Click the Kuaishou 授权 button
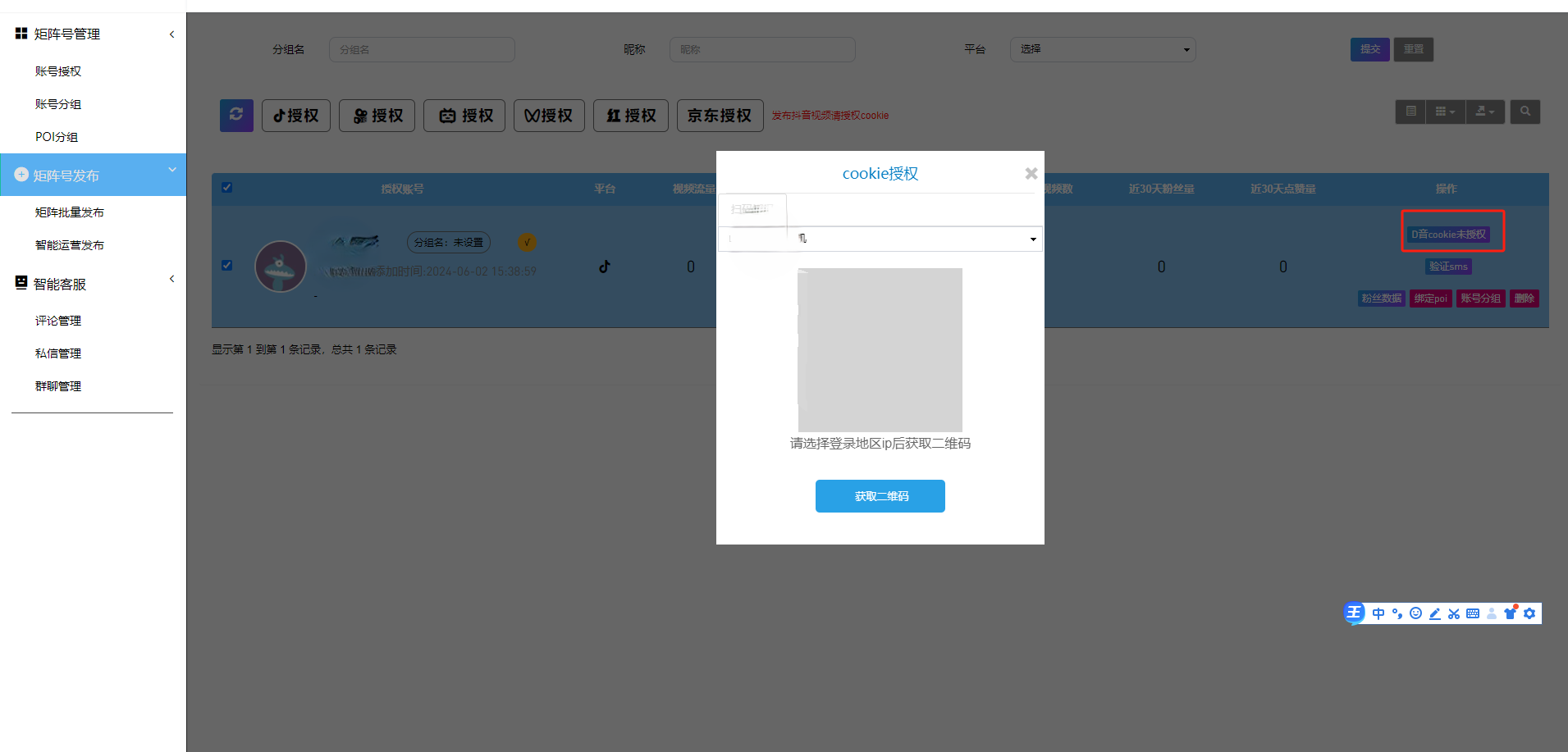This screenshot has width=1568, height=752. pos(377,116)
